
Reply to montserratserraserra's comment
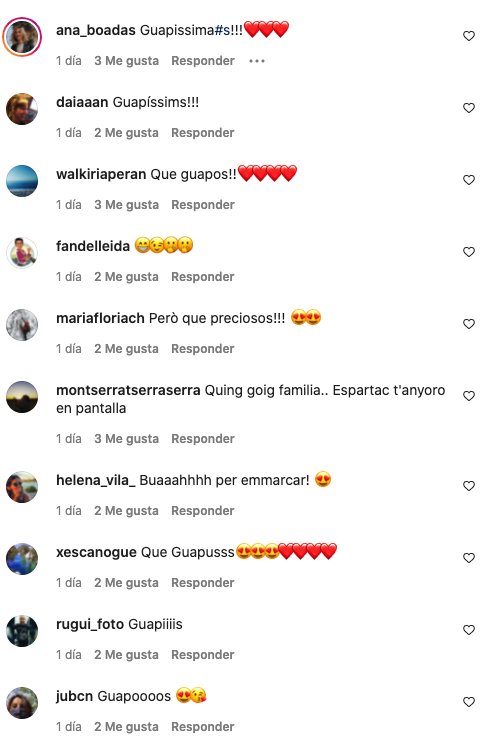click(x=203, y=439)
